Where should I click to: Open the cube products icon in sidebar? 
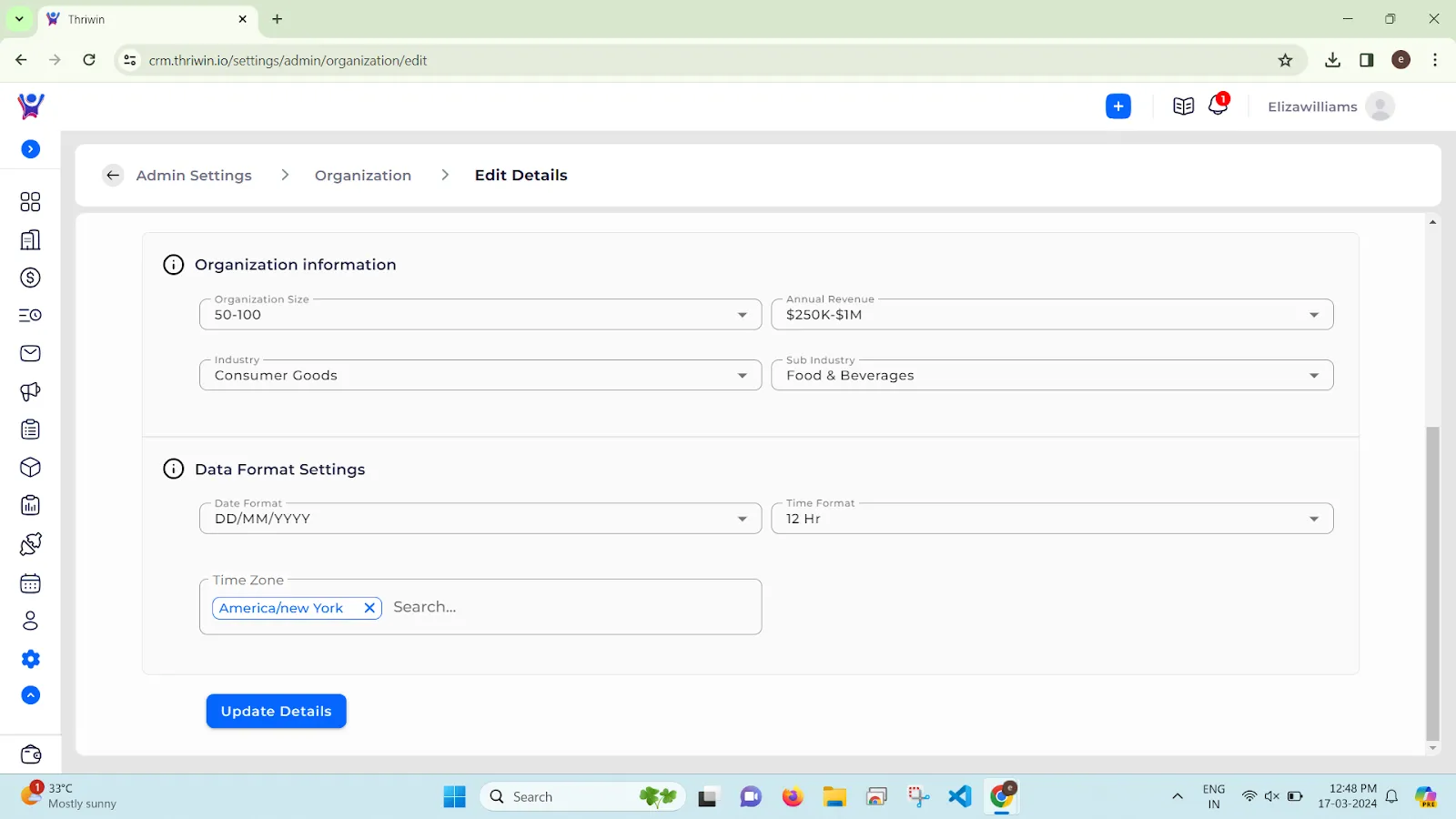pyautogui.click(x=30, y=468)
